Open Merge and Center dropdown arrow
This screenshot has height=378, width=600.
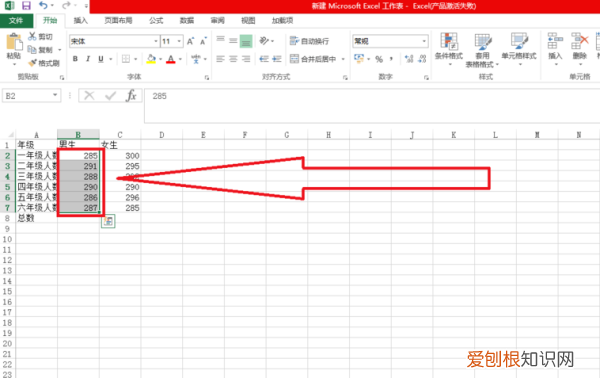(343, 59)
